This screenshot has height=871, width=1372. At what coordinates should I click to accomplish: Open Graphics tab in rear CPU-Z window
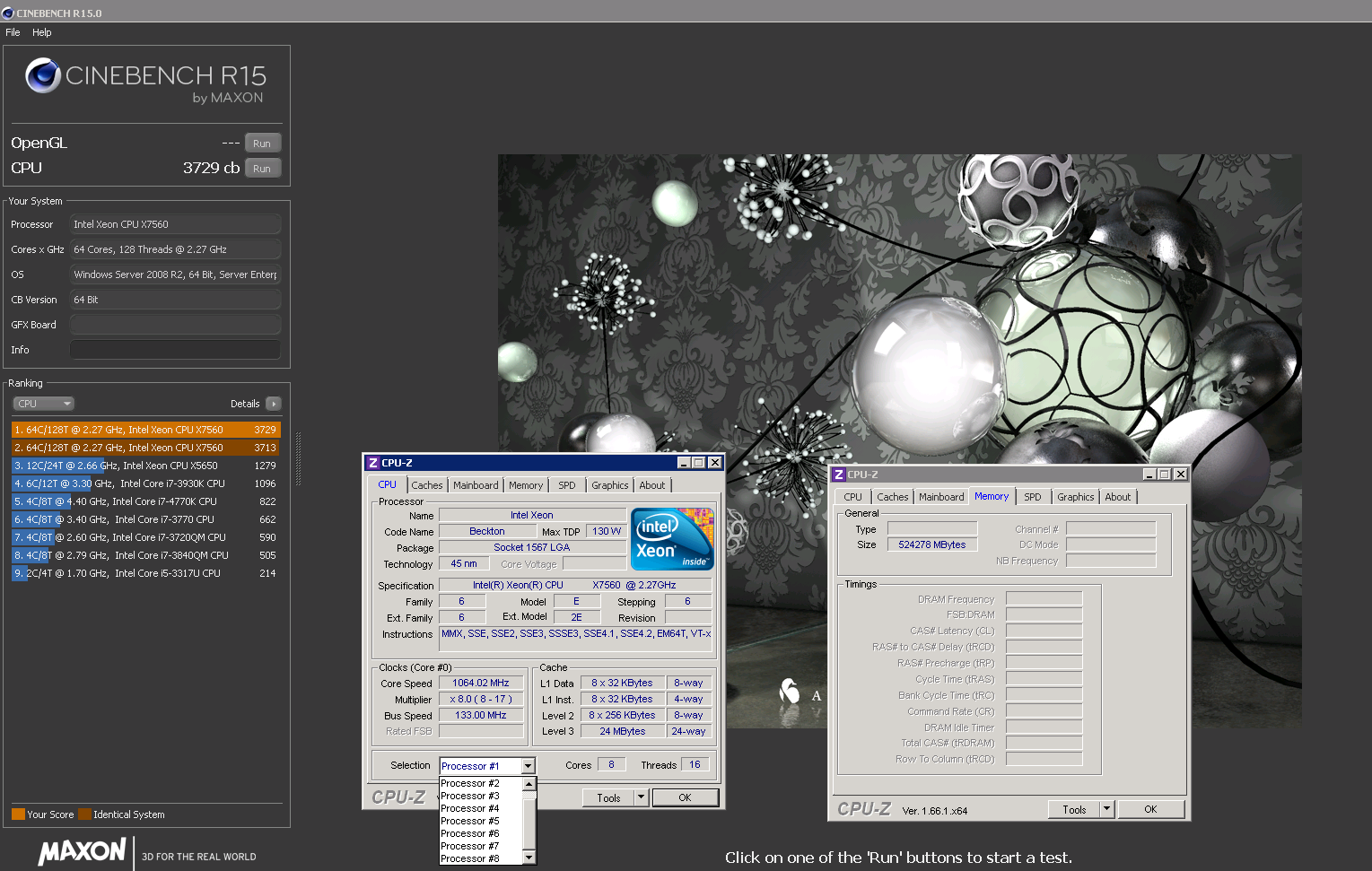[x=1076, y=497]
